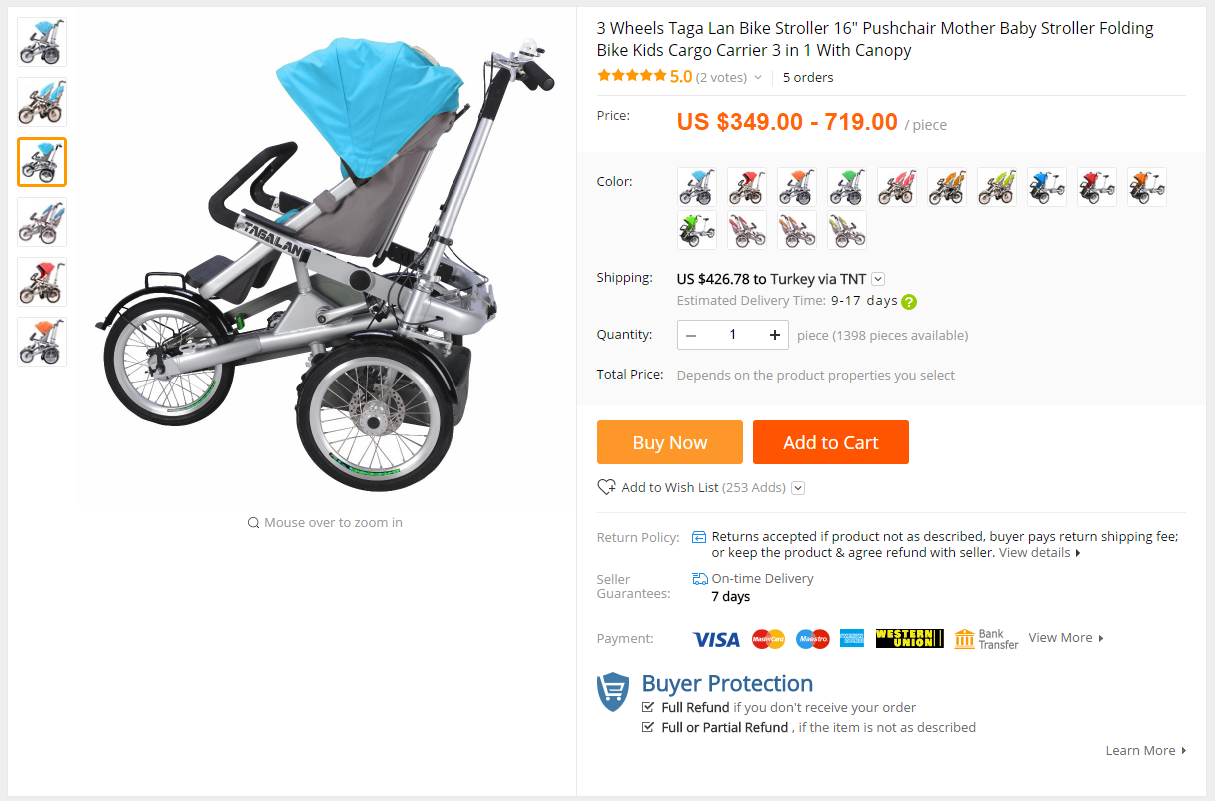The image size is (1215, 801).
Task: Click the green delivery time help icon
Action: click(x=909, y=301)
